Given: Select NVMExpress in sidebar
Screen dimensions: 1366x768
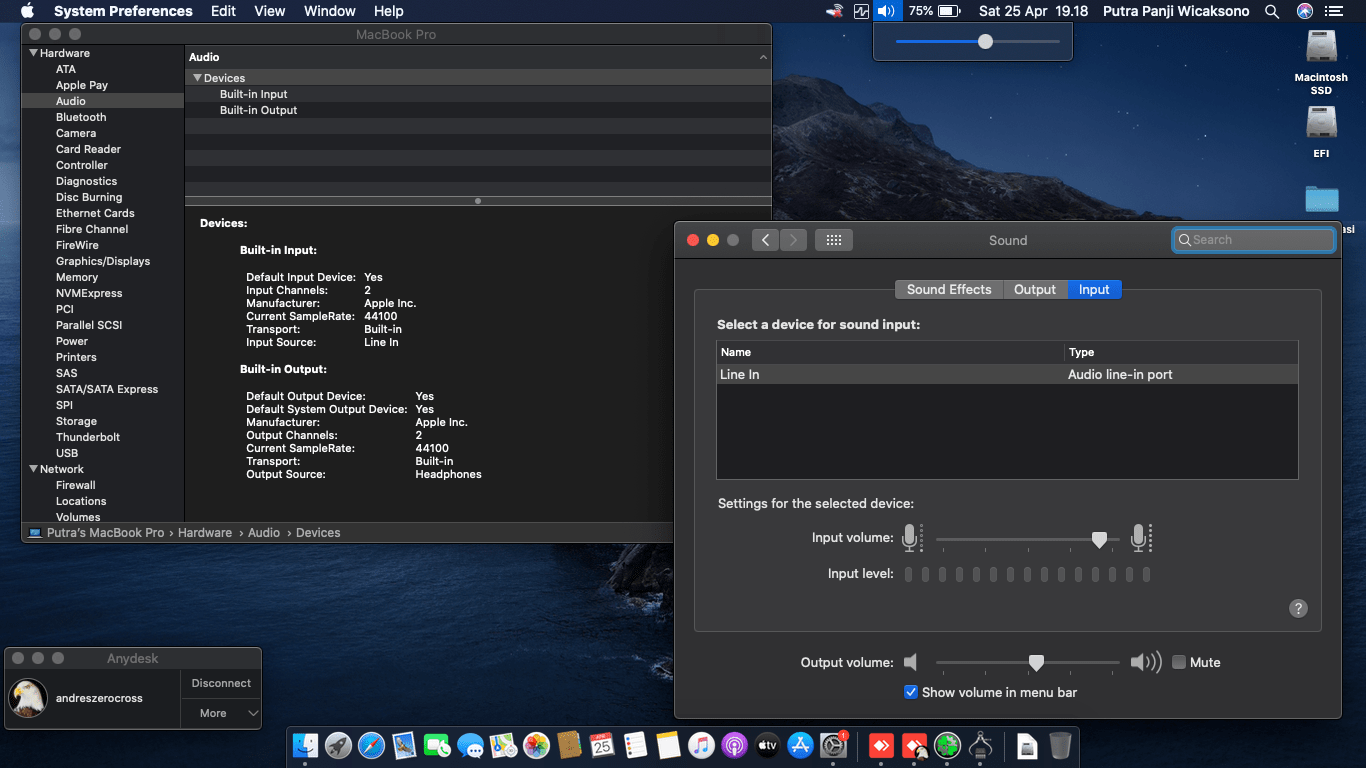Looking at the screenshot, I should (x=89, y=293).
